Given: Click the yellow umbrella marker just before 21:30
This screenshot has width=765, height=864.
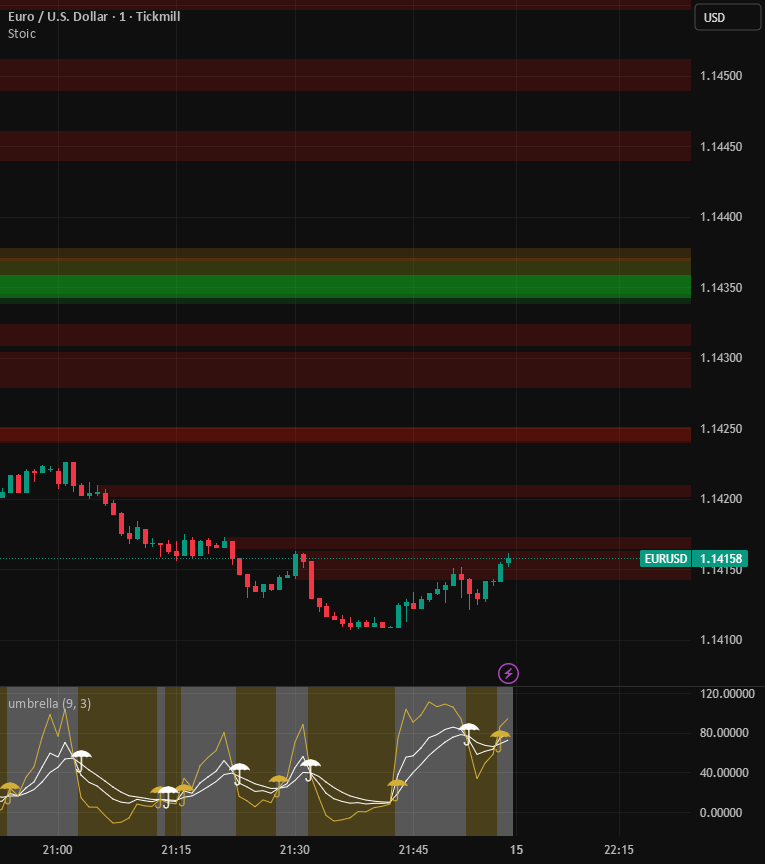Looking at the screenshot, I should (x=278, y=785).
